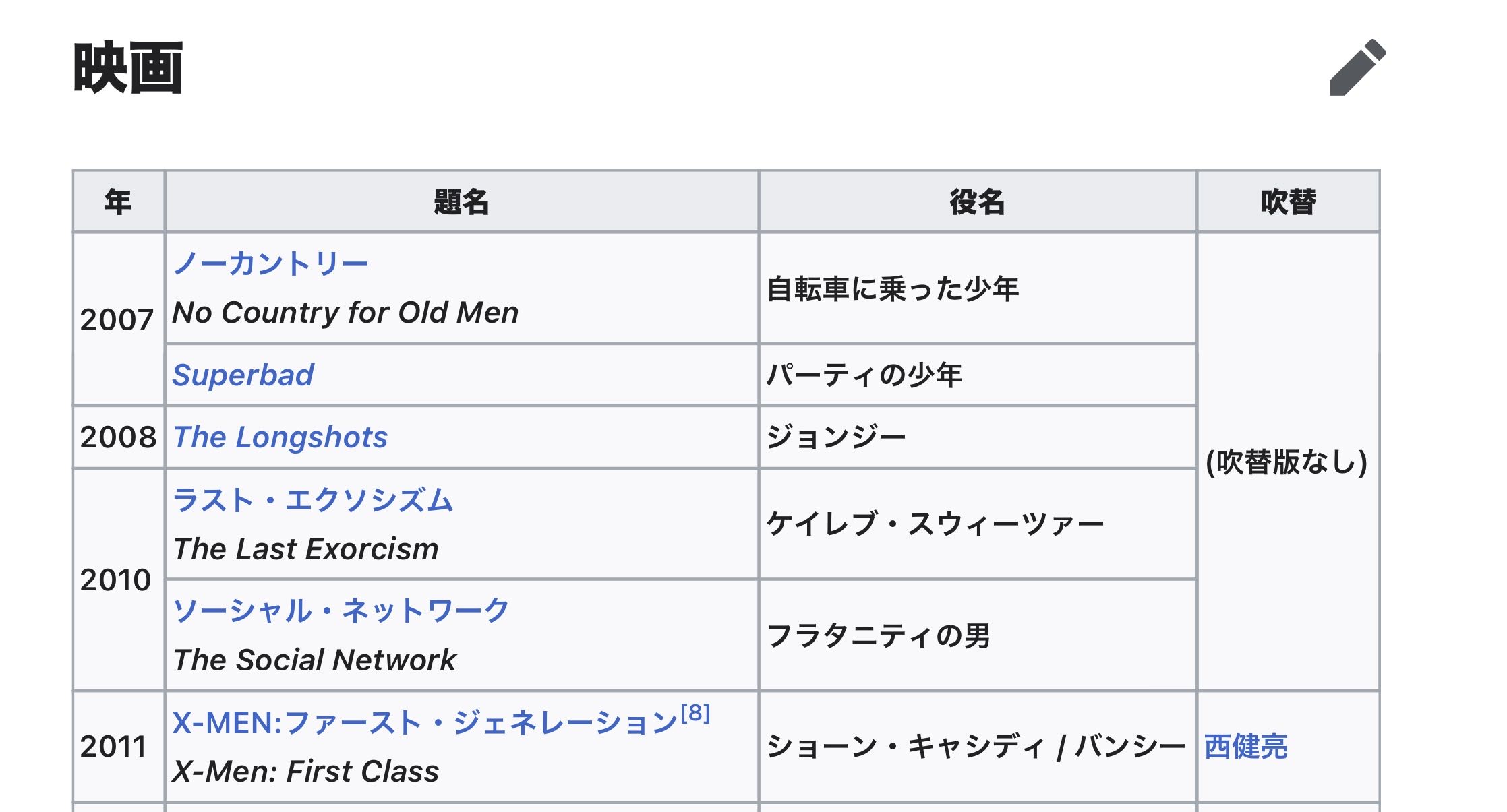Open the X-MEN:ファースト・ジェネレーション link

pyautogui.click(x=424, y=723)
